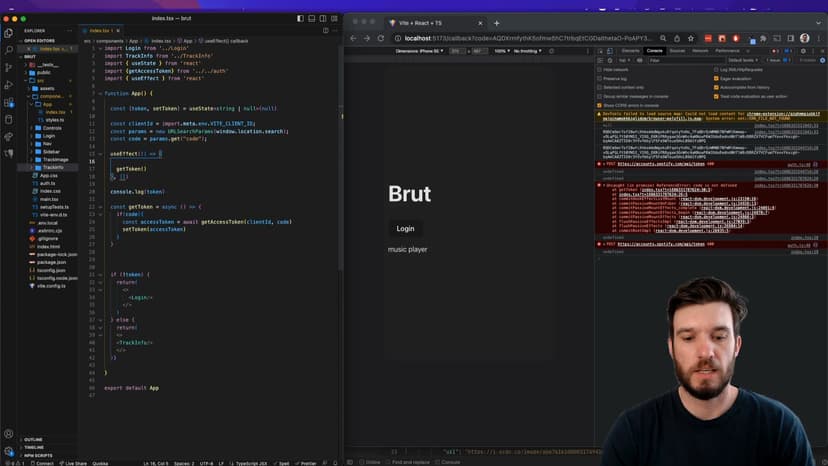Viewport: 828px width, 466px height.
Task: Switch to the Sources tab in DevTools
Action: [677, 50]
